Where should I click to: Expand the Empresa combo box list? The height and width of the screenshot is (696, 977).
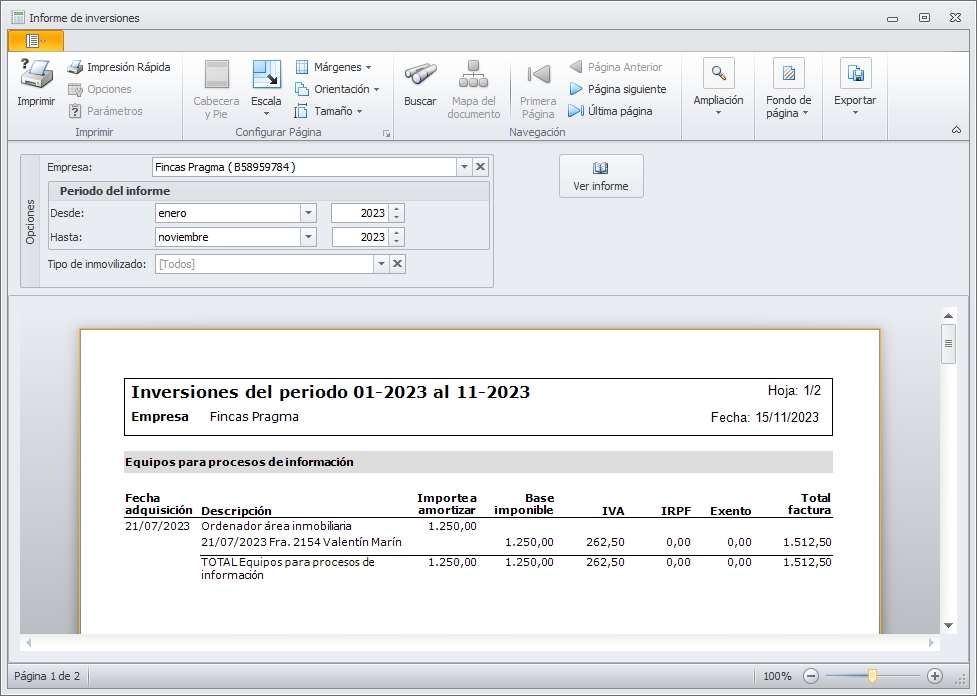tap(464, 167)
